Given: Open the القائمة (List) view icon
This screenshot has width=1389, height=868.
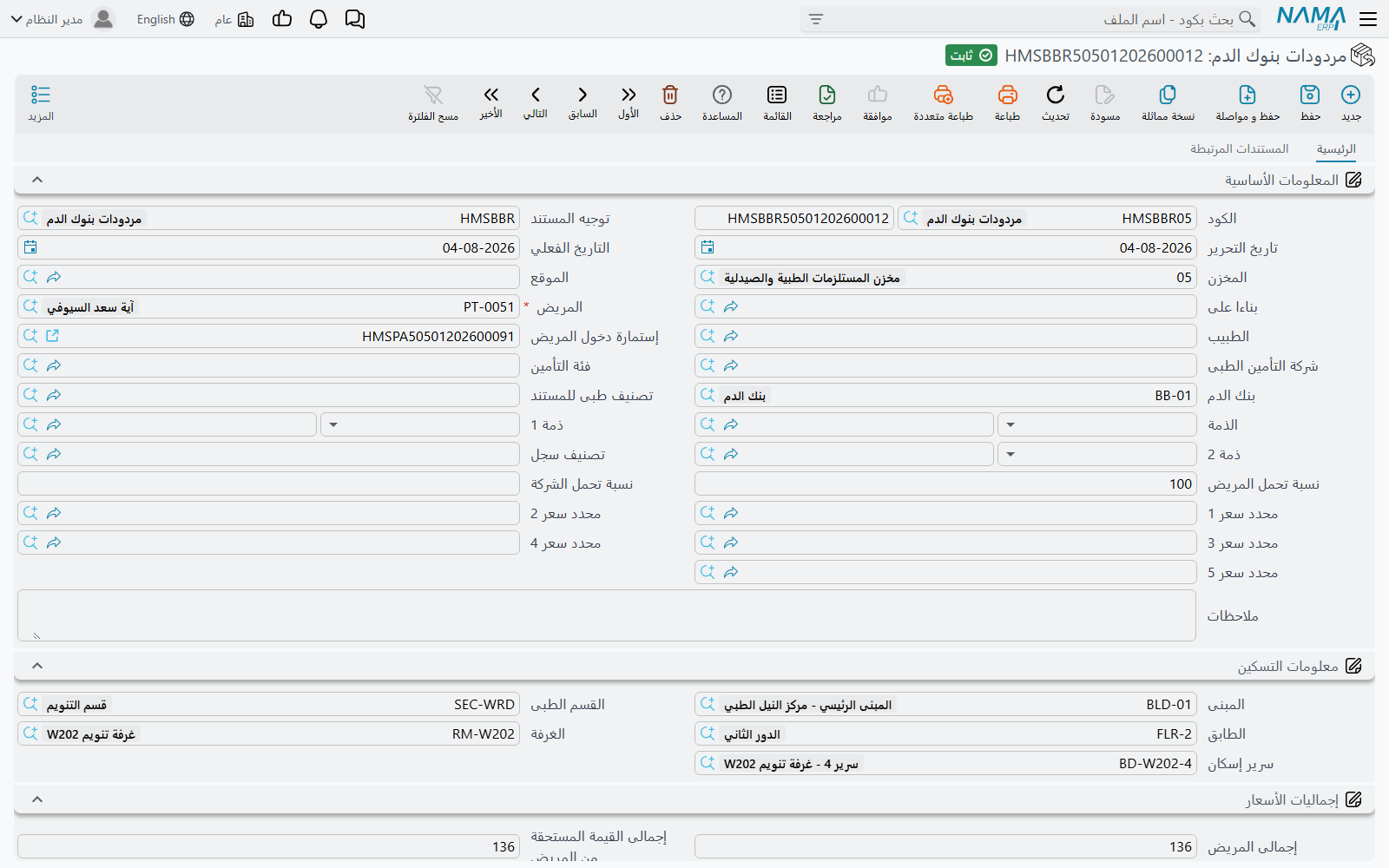Looking at the screenshot, I should (x=777, y=95).
